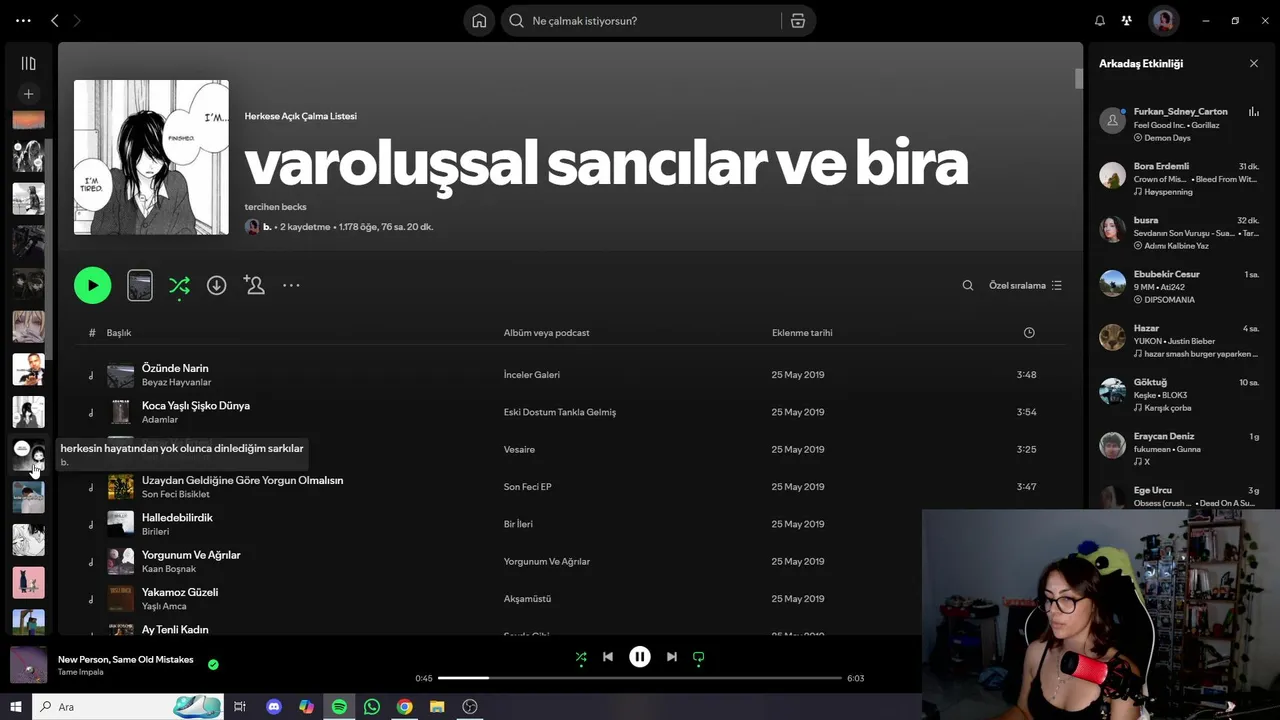Open now playing 'New Person, Same Old Mistakes'

[126, 660]
